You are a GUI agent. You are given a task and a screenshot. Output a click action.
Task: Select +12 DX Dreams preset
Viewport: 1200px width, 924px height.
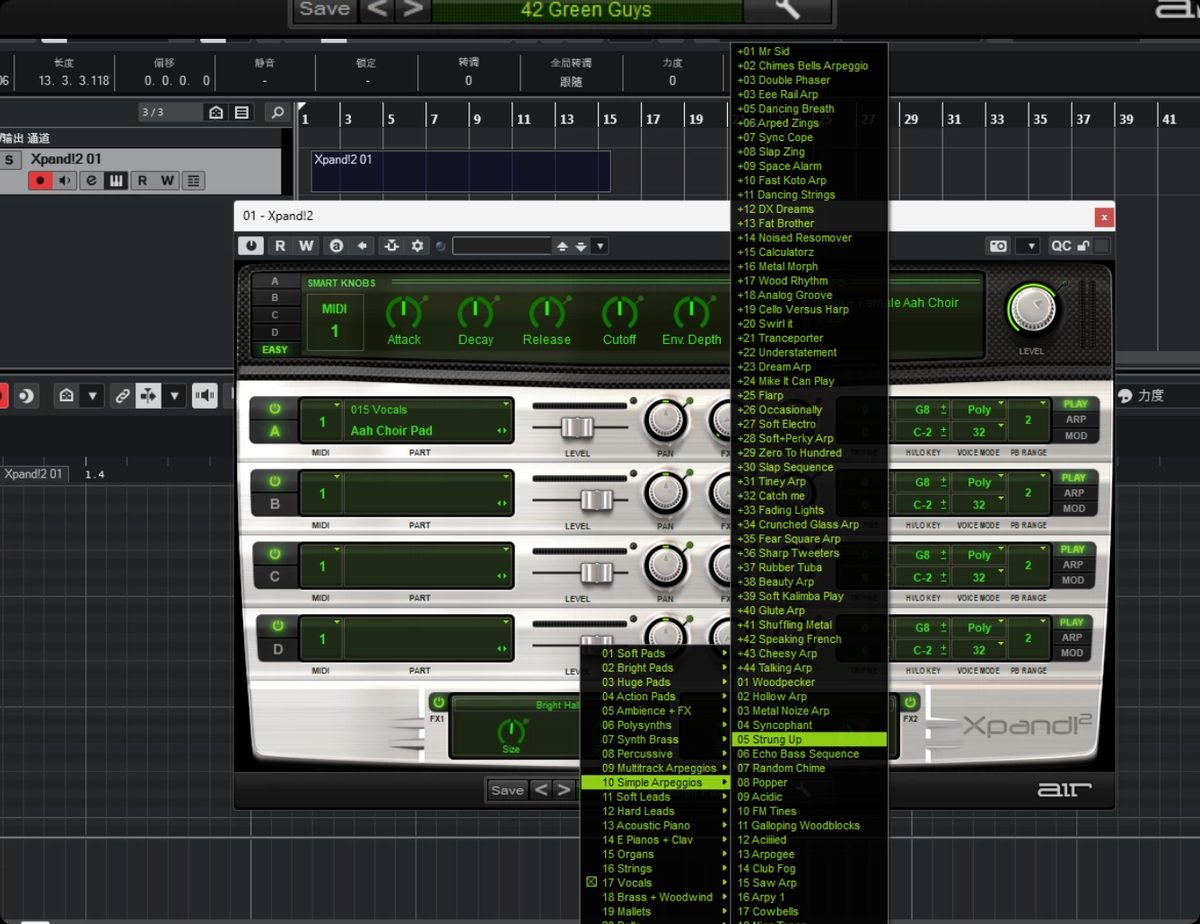[810, 209]
